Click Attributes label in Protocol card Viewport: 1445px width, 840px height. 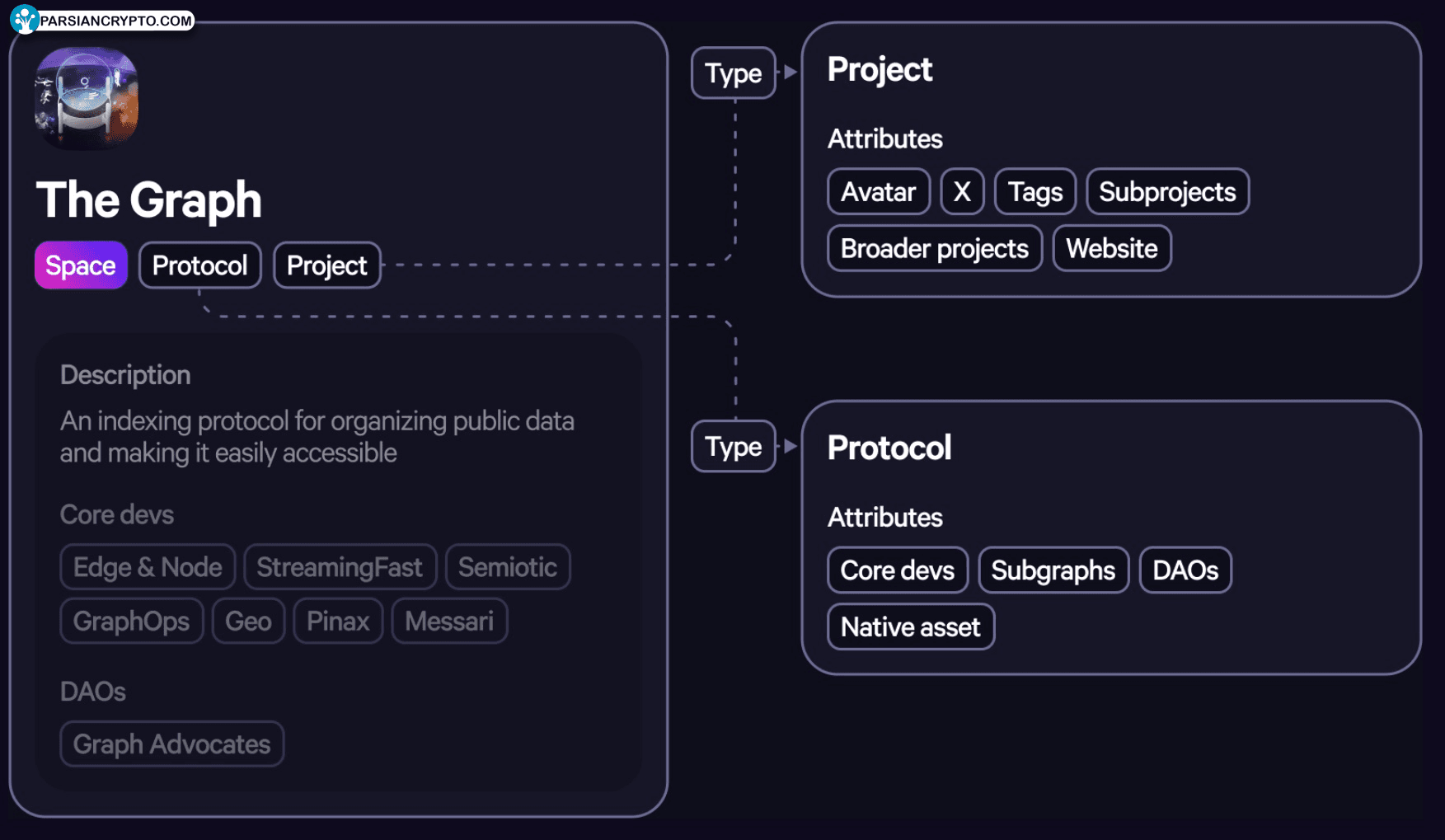[885, 518]
